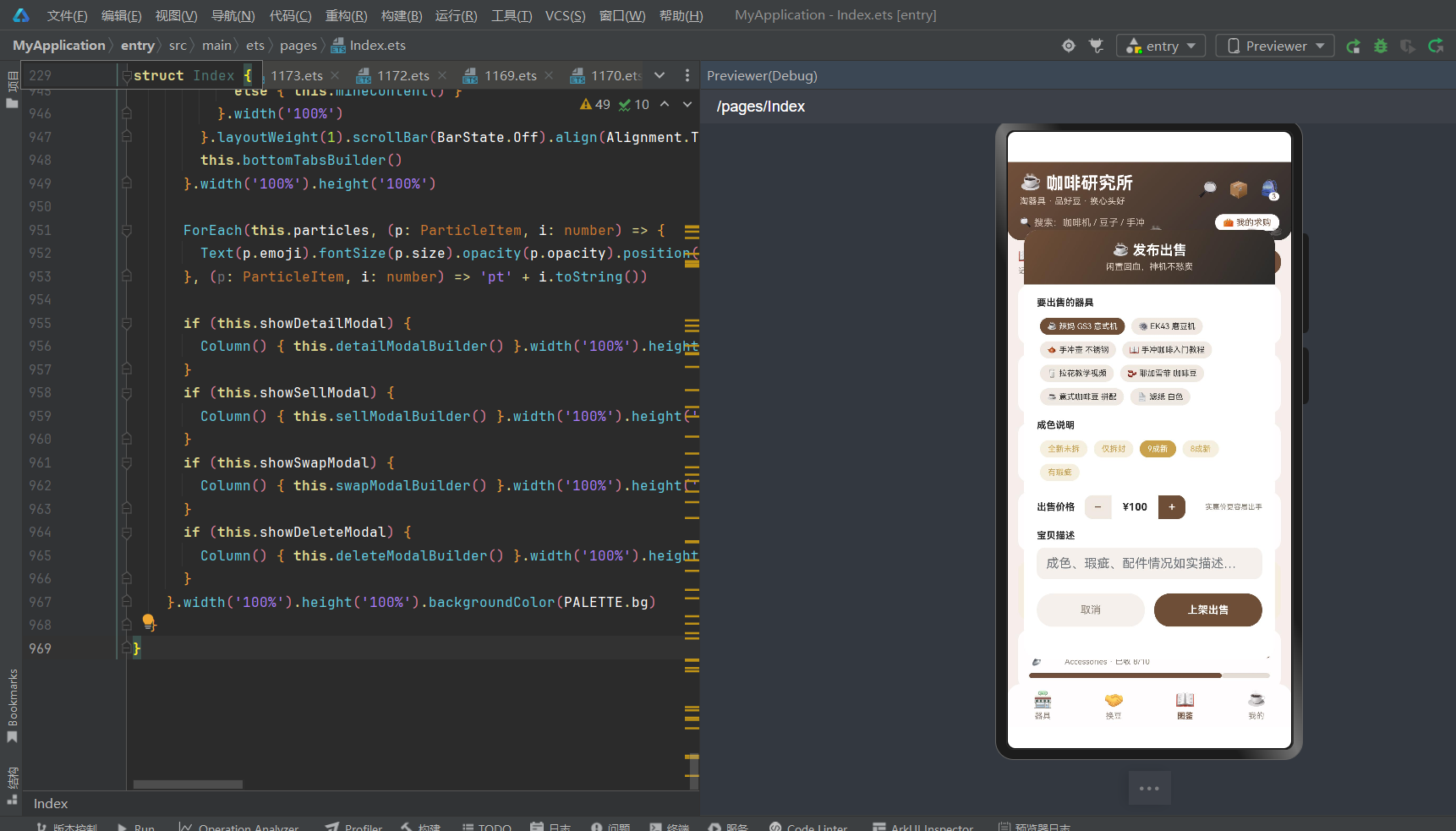Click the 上架出售 button
This screenshot has width=1456, height=831.
pos(1207,610)
